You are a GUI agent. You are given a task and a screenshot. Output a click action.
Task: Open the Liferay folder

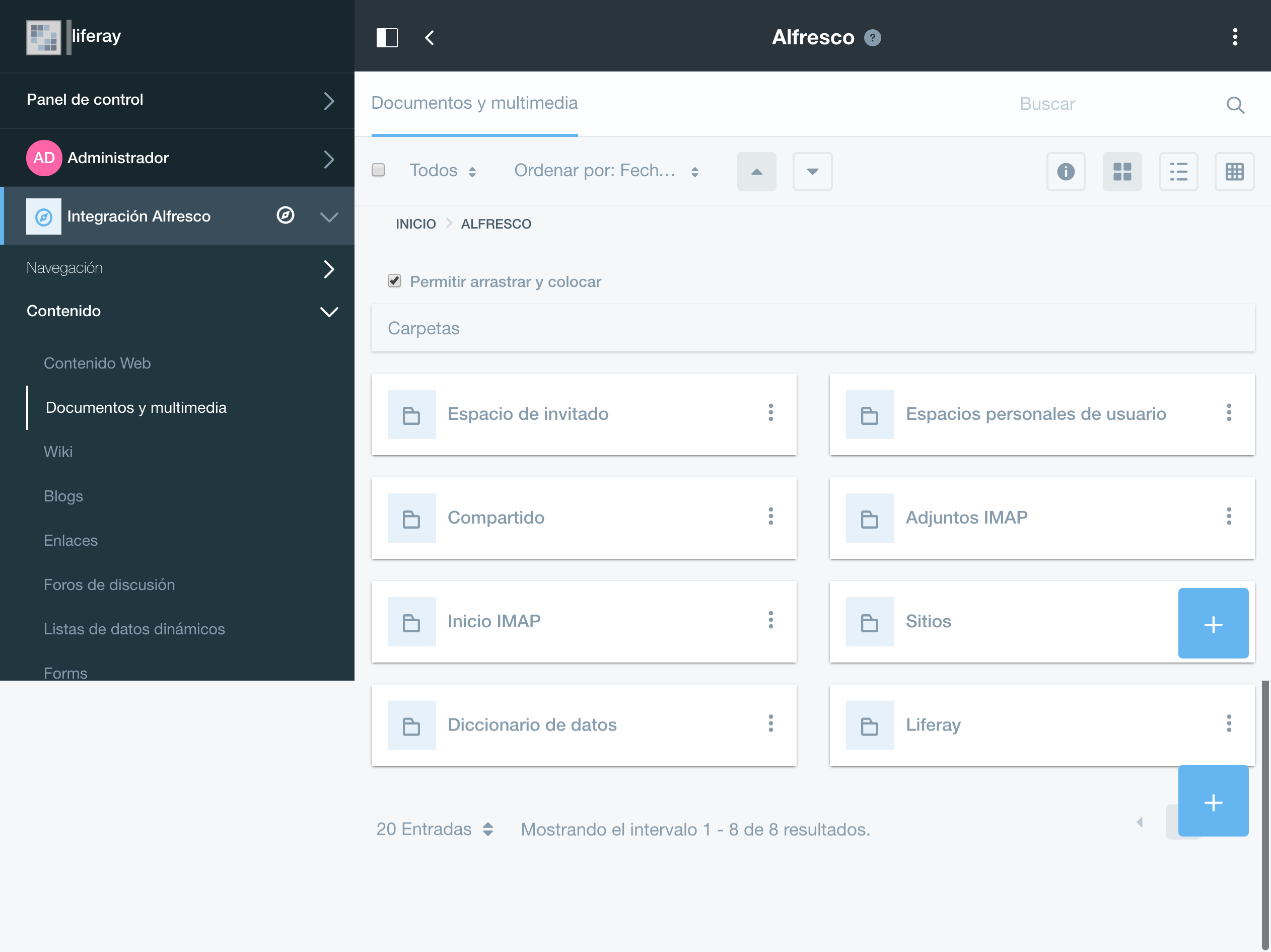tap(933, 725)
